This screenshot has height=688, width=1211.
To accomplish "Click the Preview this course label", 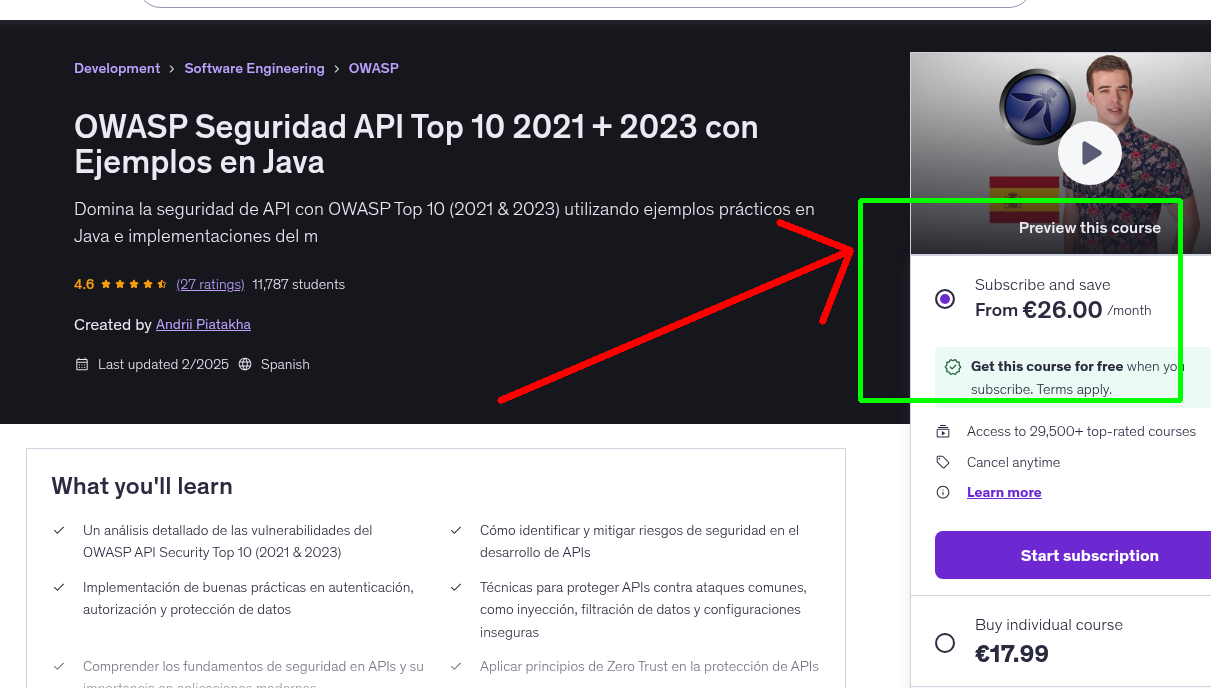I will 1090,228.
